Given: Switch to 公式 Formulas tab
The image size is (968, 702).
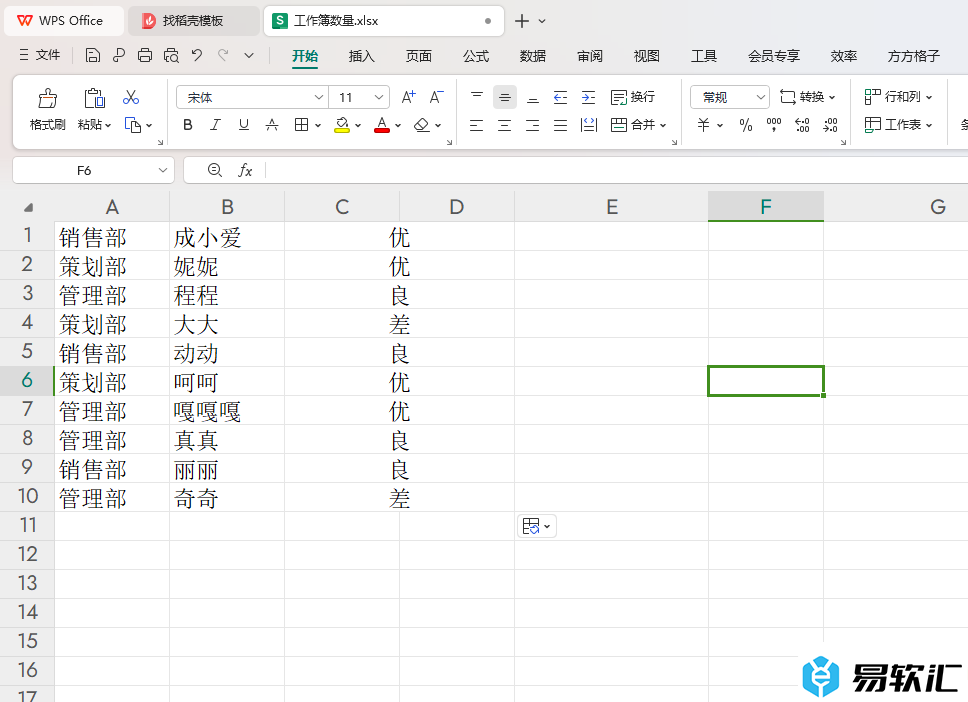Looking at the screenshot, I should pos(476,56).
